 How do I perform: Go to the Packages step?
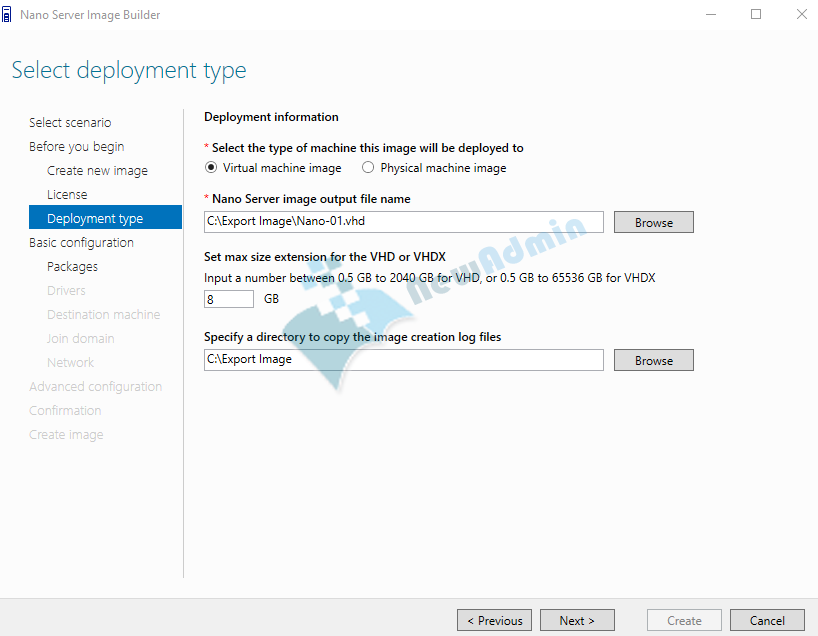(72, 267)
